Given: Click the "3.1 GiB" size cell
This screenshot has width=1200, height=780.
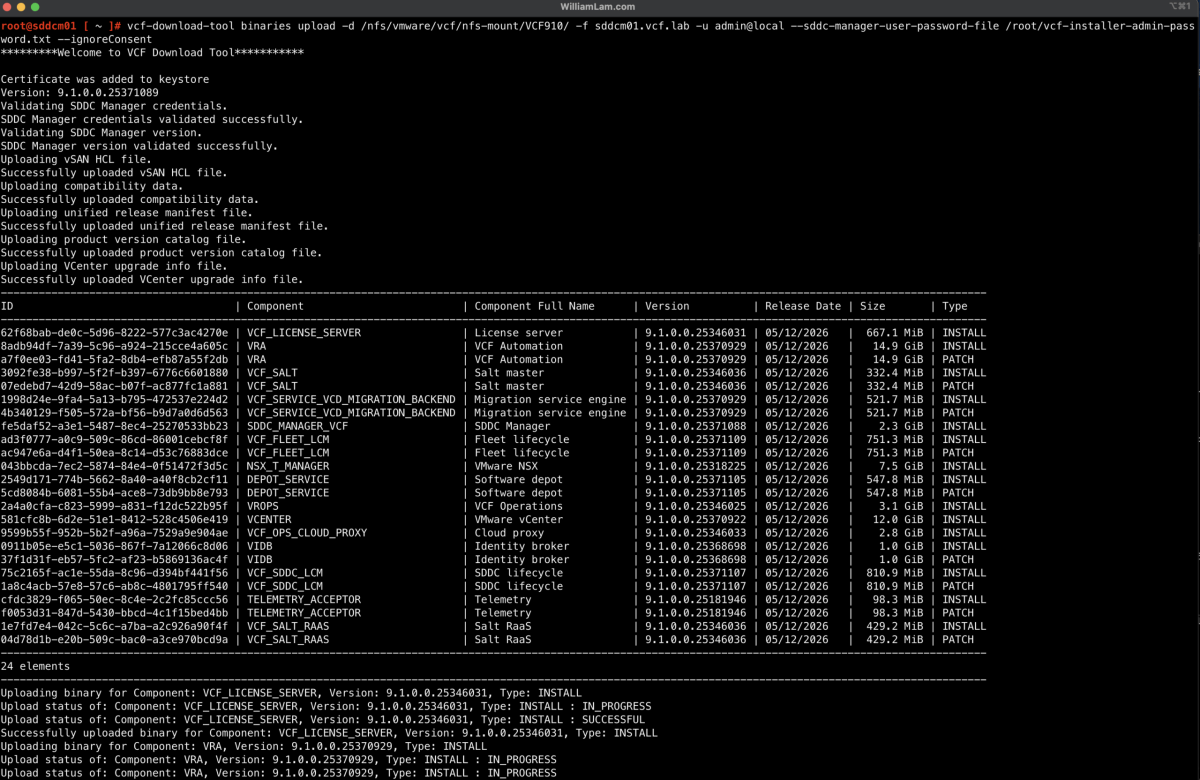Looking at the screenshot, I should [x=901, y=506].
